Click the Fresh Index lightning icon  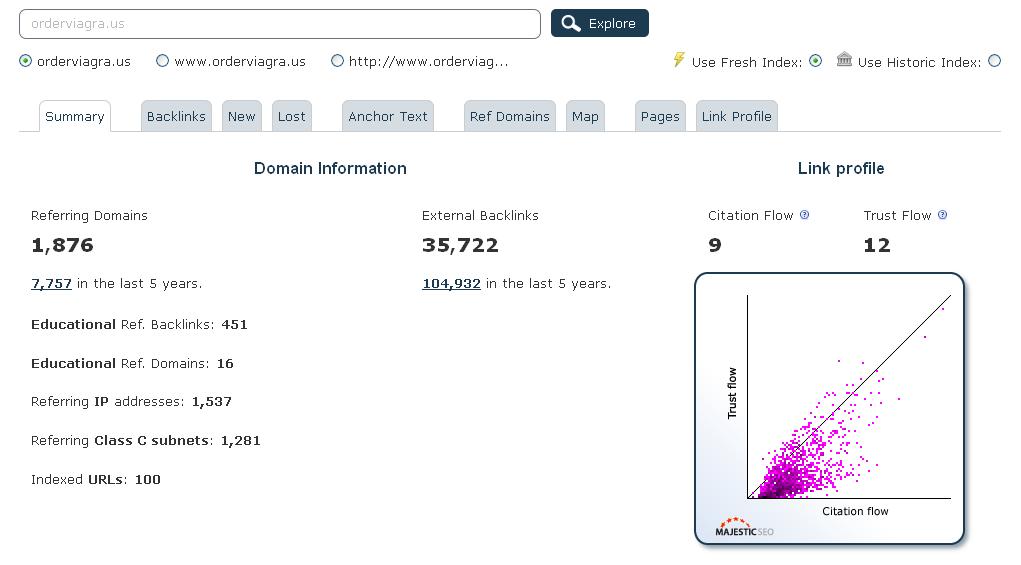tap(678, 60)
